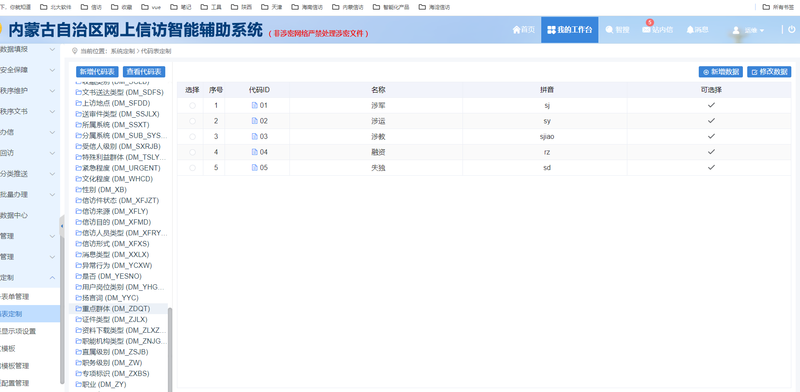Select tree item 直属级别 (DM_ZSJB)

tap(112, 352)
